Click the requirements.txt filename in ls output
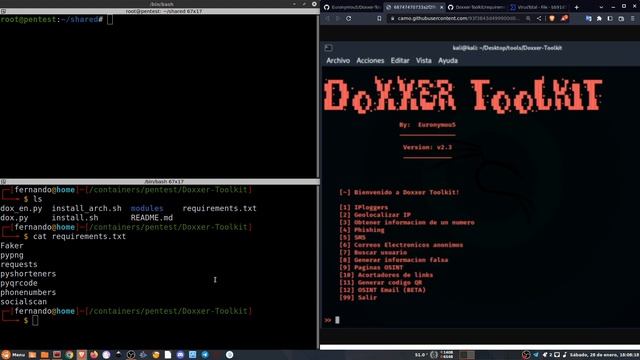640x360 pixels. click(219, 208)
